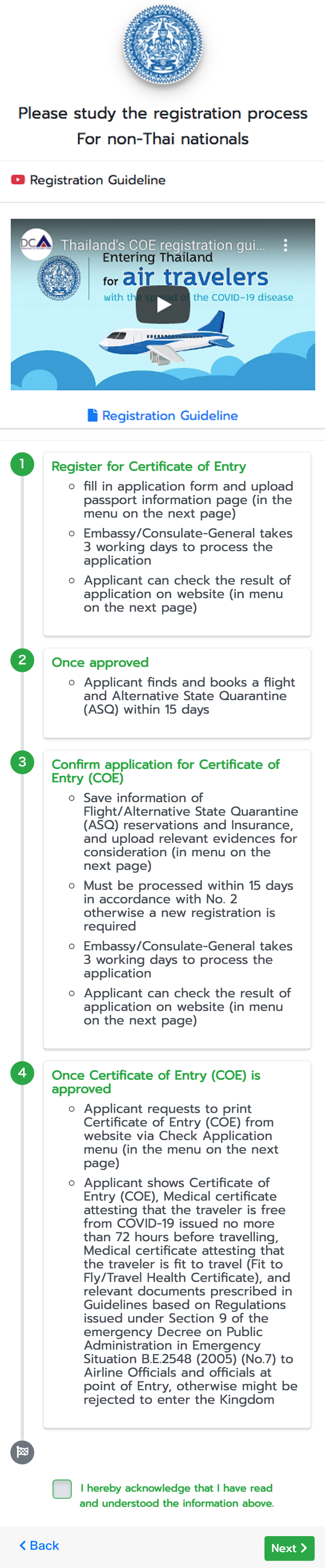Click the step 2 green circle
Screen dimensions: 325x1568
coord(23,660)
